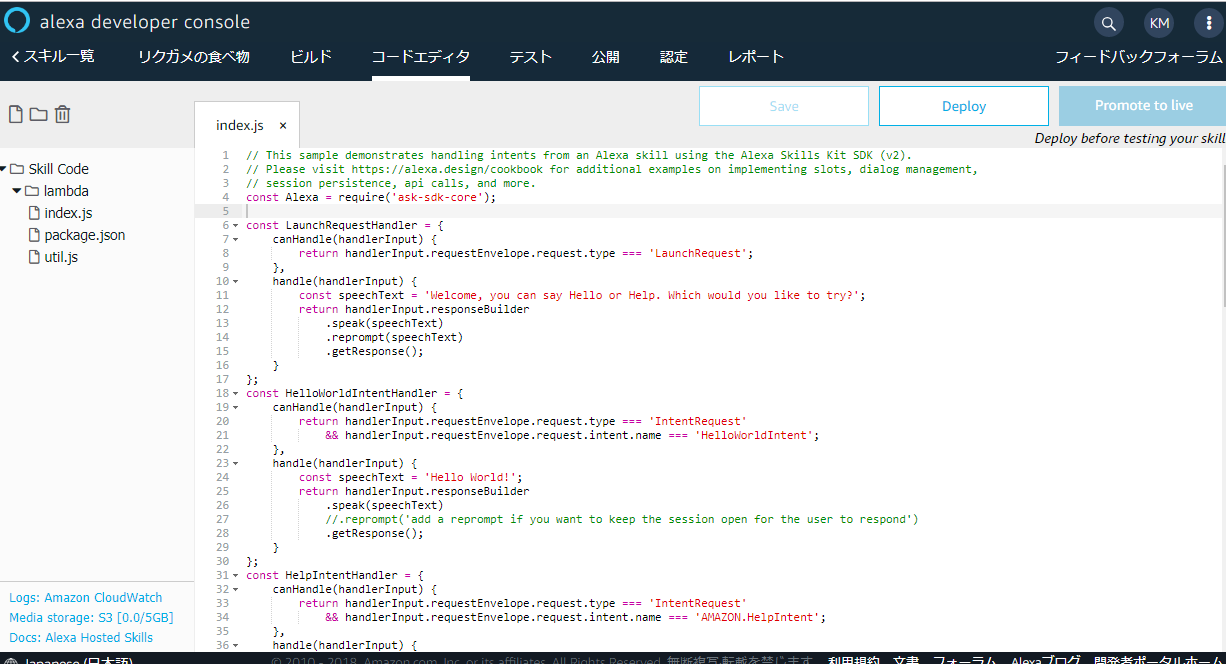
Task: Collapse the Skill Code tree node
Action: coord(4,169)
